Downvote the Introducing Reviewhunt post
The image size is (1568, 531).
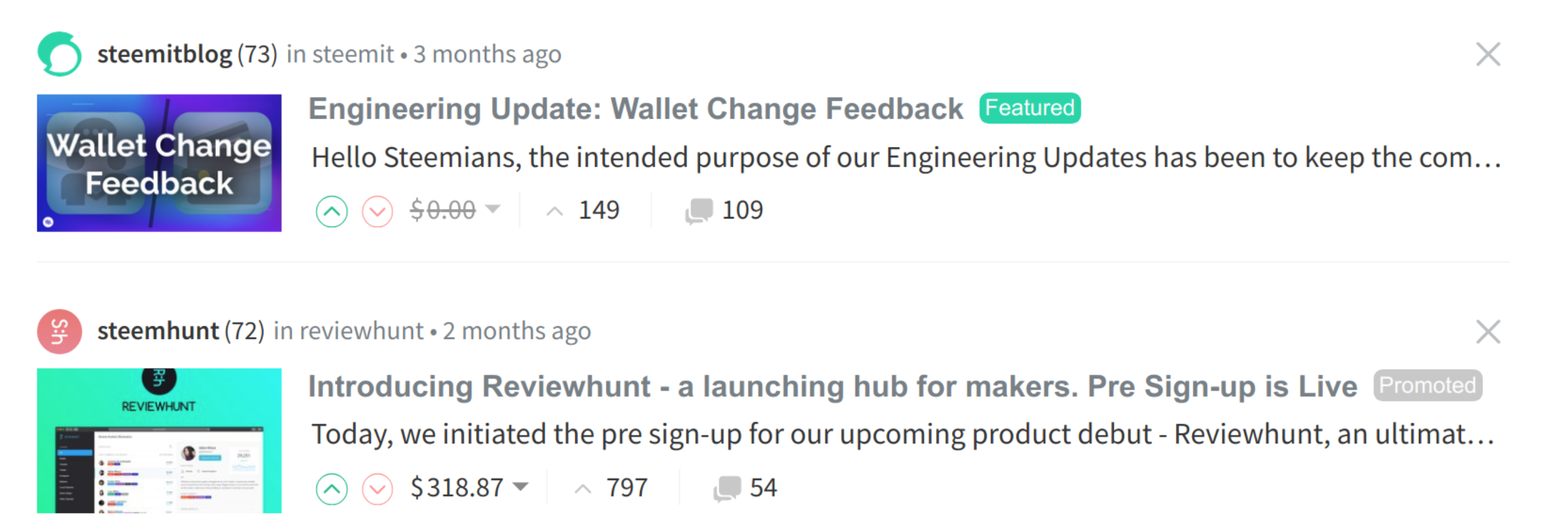tap(377, 489)
